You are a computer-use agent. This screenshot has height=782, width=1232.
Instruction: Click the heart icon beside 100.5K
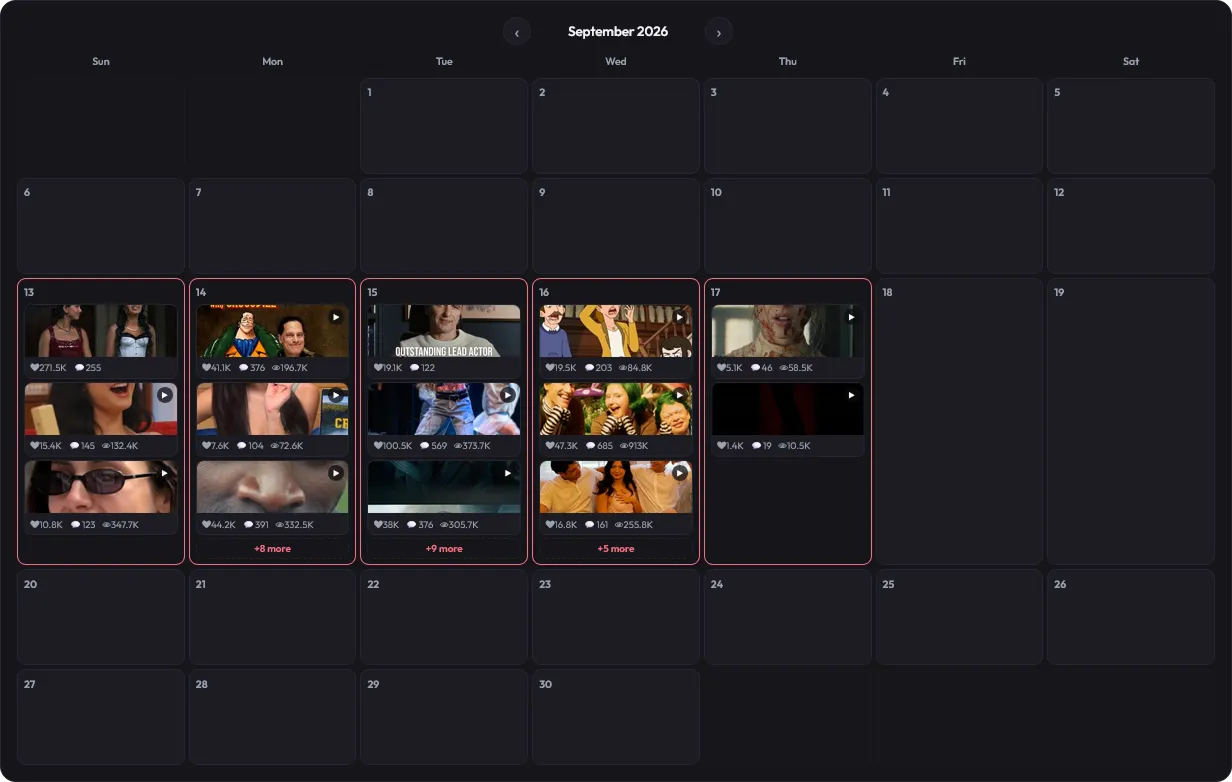click(x=379, y=446)
